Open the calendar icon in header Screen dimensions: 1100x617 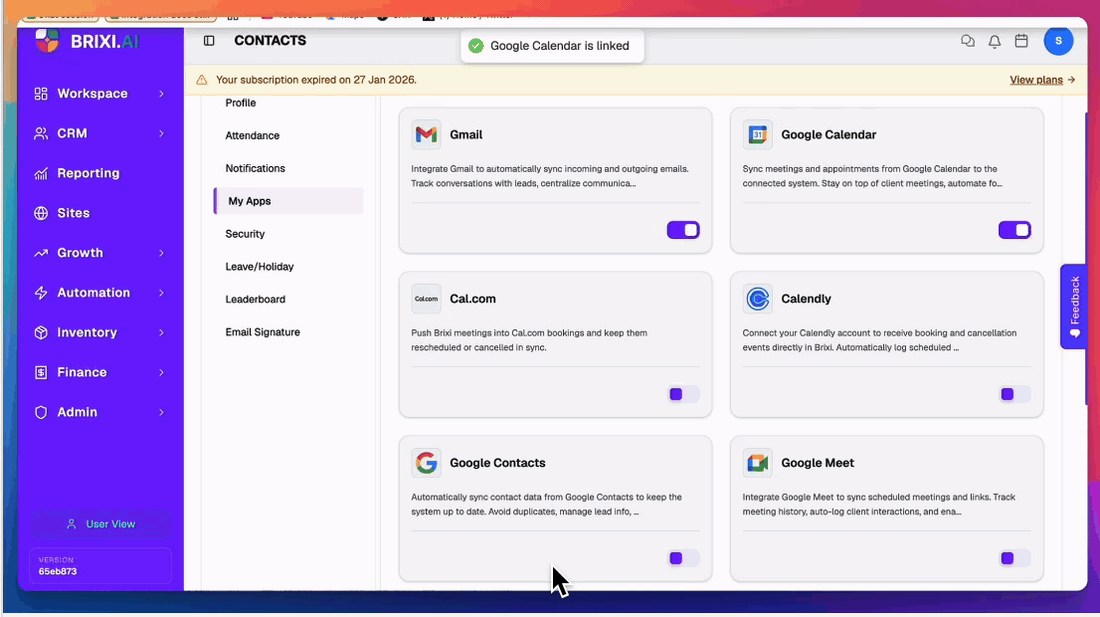click(1021, 41)
